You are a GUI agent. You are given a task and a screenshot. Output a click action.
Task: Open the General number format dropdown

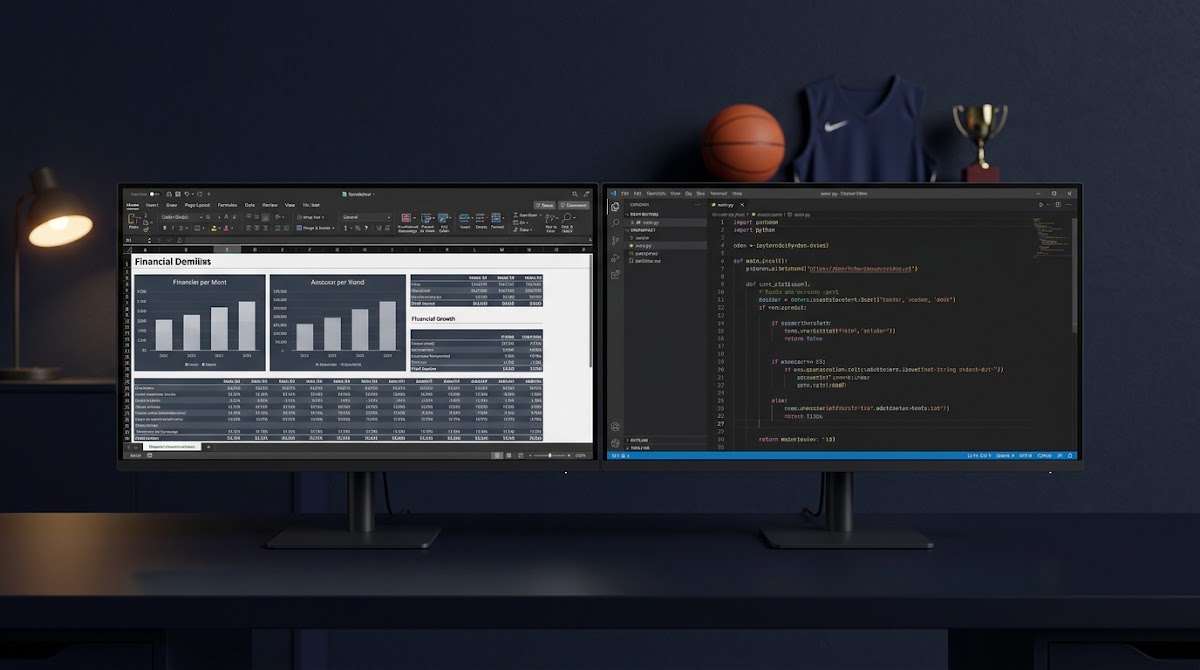[367, 217]
